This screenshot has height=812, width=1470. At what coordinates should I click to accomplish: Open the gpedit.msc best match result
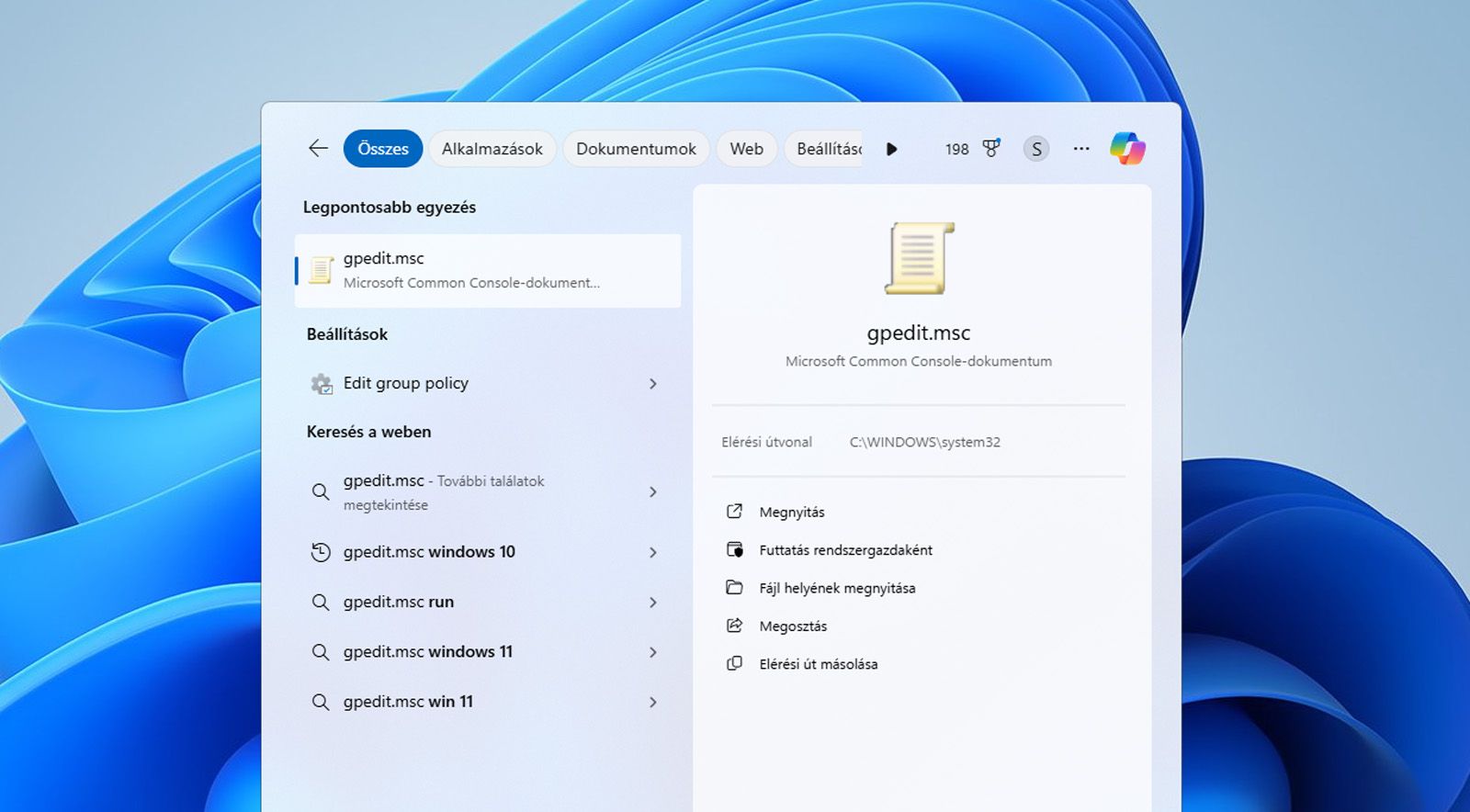point(488,271)
